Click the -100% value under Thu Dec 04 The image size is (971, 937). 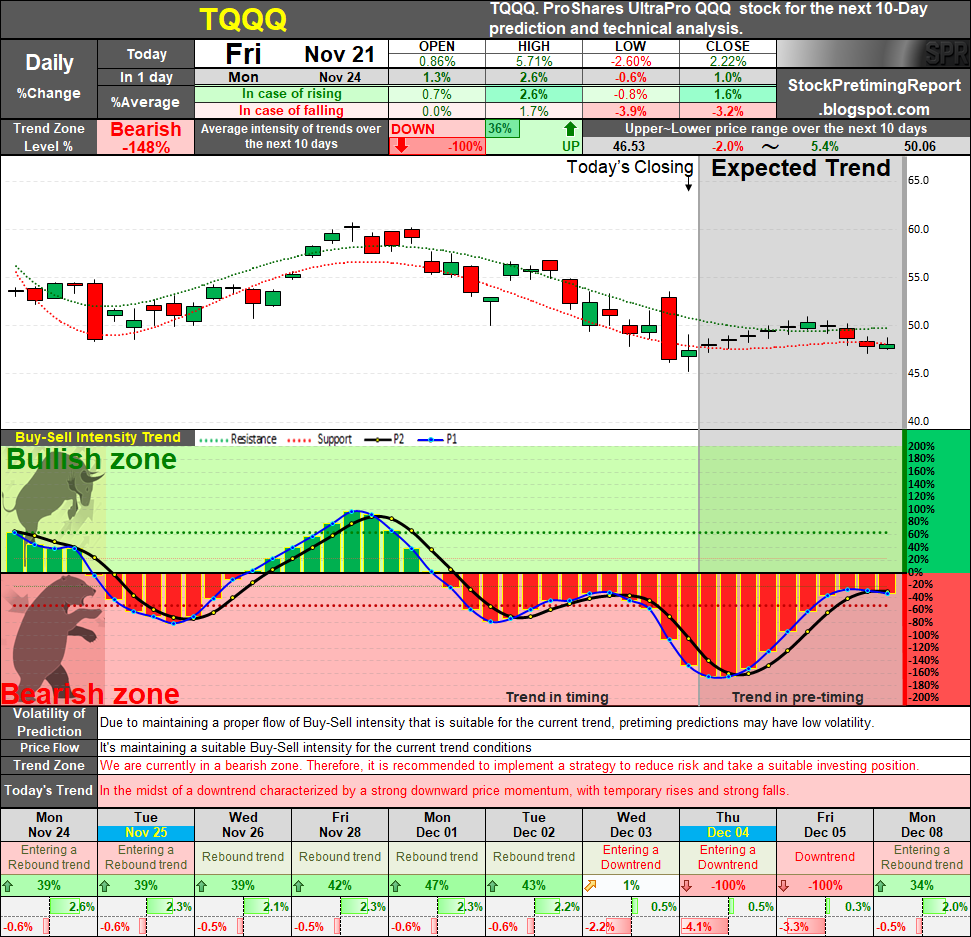pos(728,886)
